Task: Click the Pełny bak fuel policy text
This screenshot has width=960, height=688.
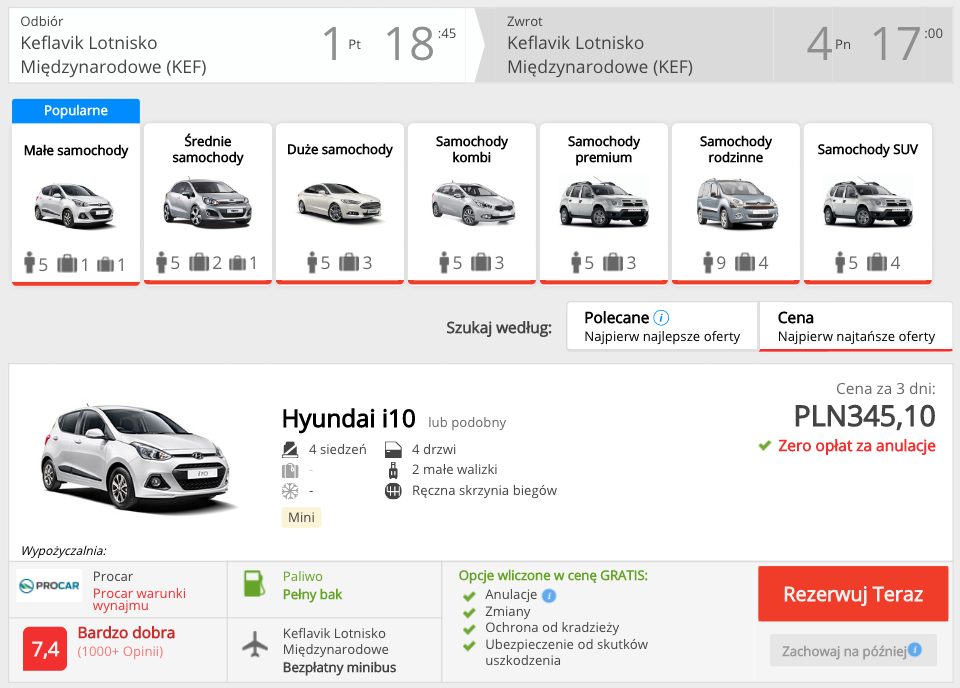Action: pyautogui.click(x=312, y=594)
